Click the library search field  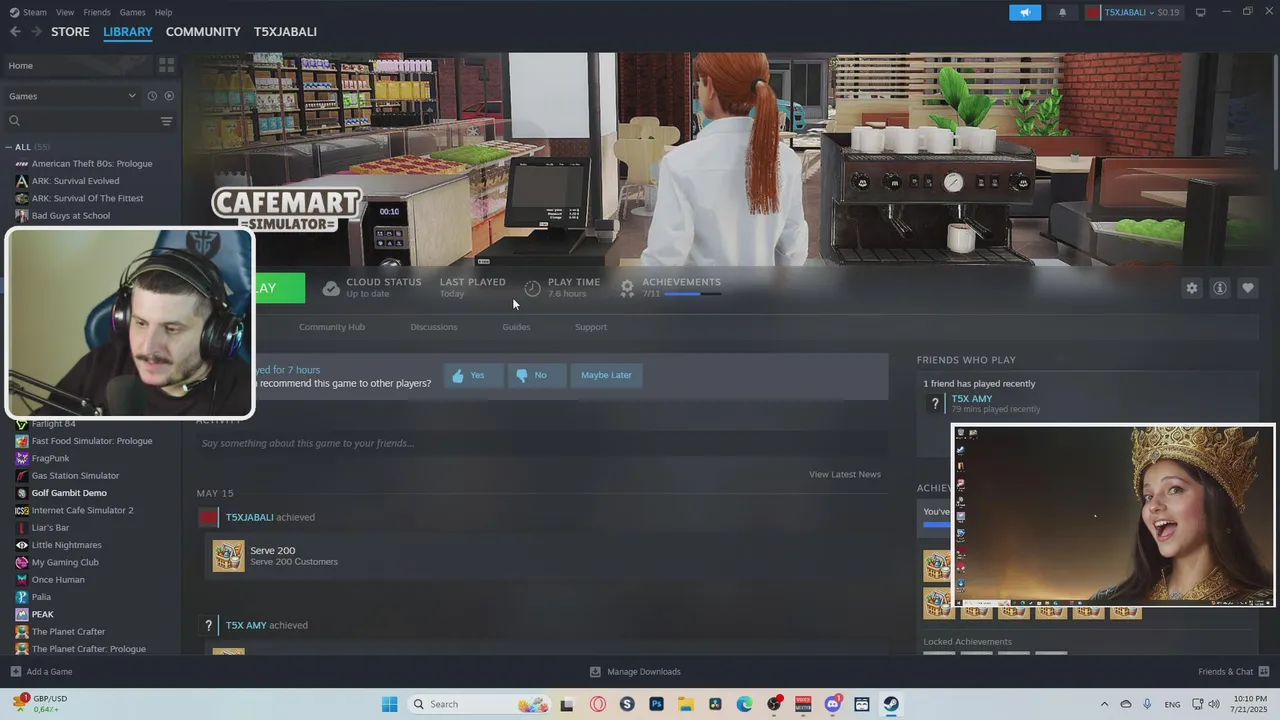click(80, 121)
